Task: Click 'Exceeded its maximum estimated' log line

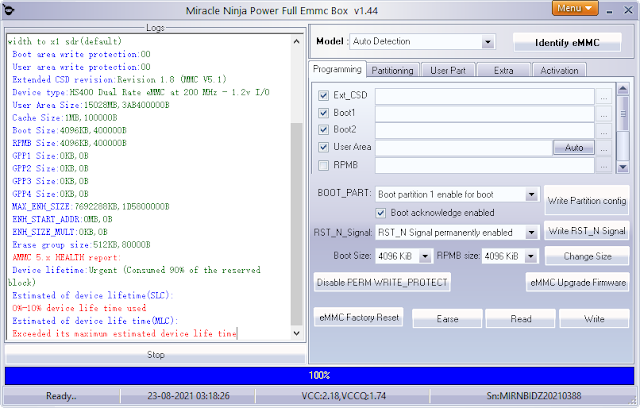Action: click(x=124, y=334)
